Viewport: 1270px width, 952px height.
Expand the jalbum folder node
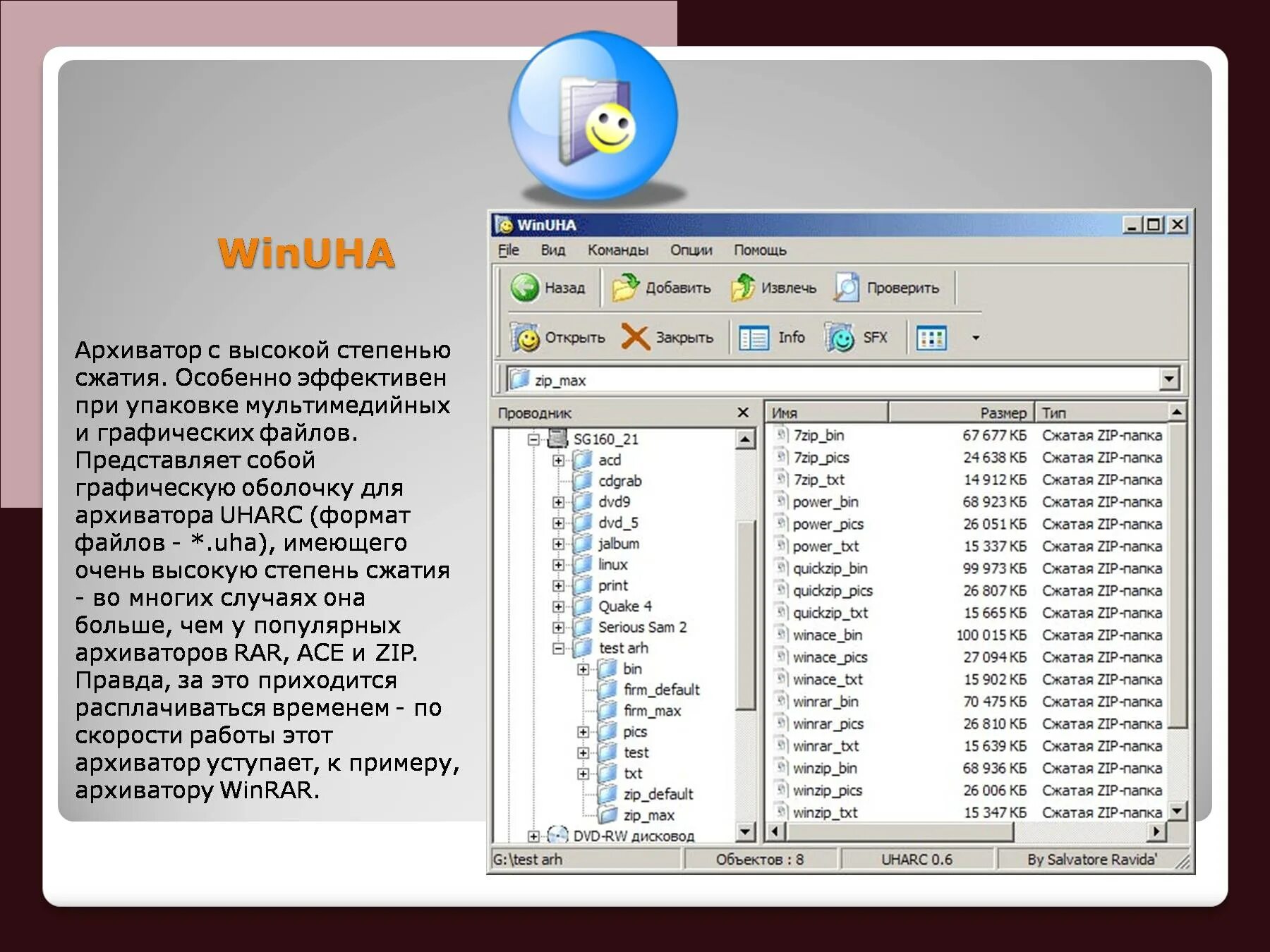pyautogui.click(x=558, y=544)
